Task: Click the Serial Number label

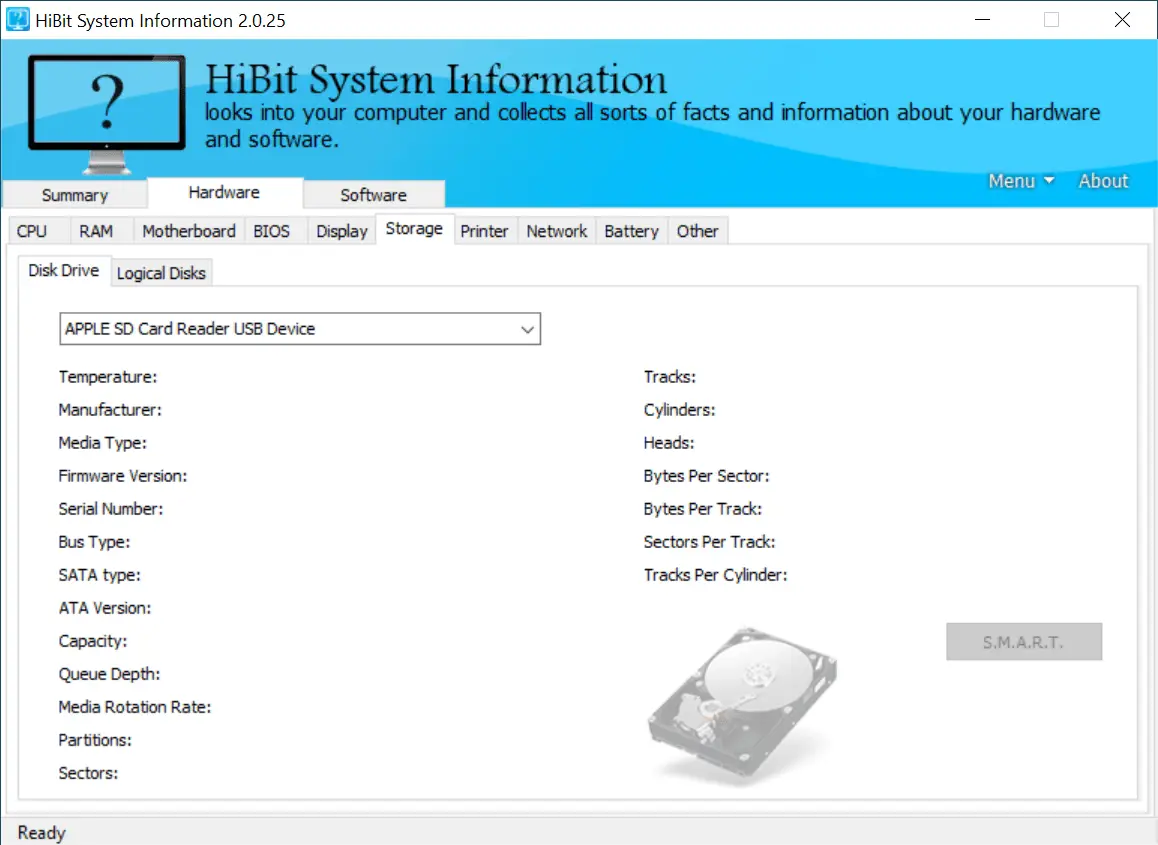Action: pyautogui.click(x=111, y=509)
